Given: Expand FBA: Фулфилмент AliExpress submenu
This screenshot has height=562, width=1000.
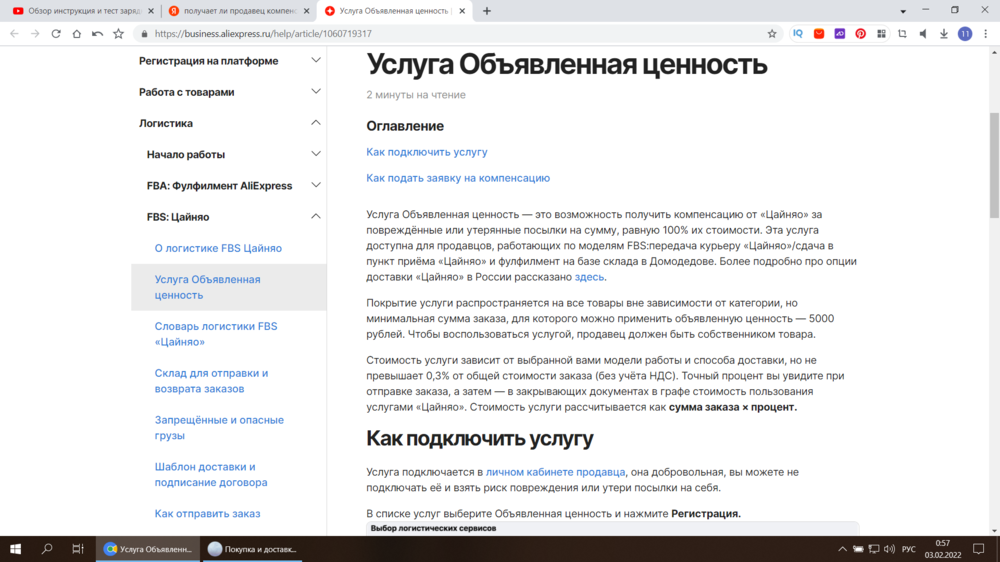Looking at the screenshot, I should click(x=316, y=186).
